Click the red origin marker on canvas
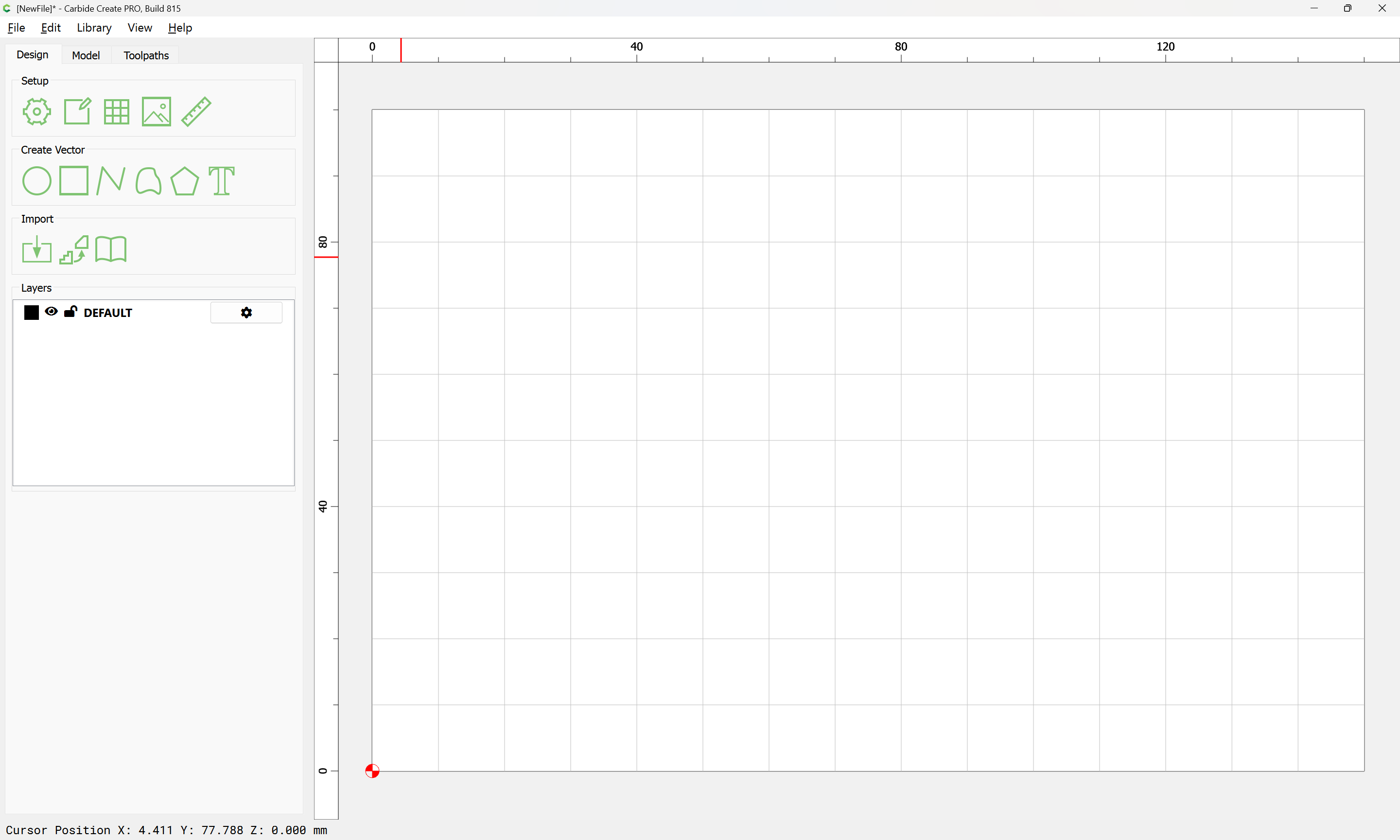 (372, 771)
